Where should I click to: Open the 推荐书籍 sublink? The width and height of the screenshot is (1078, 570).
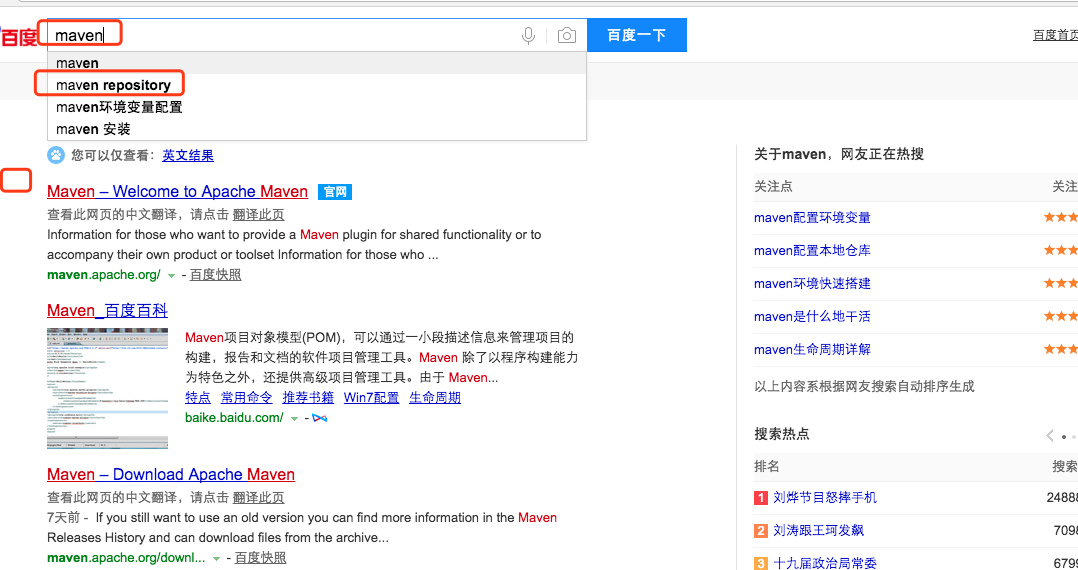coord(308,397)
